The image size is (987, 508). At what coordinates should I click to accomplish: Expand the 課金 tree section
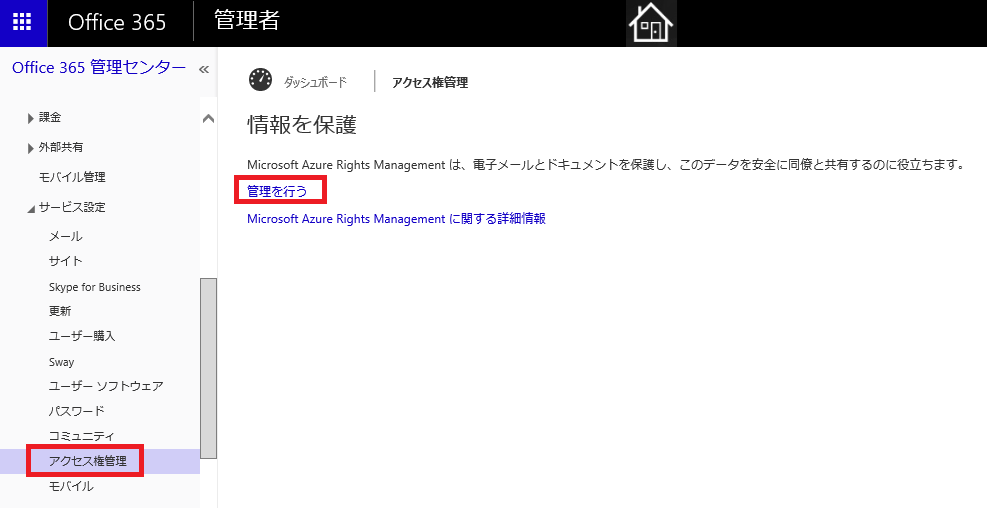point(31,118)
